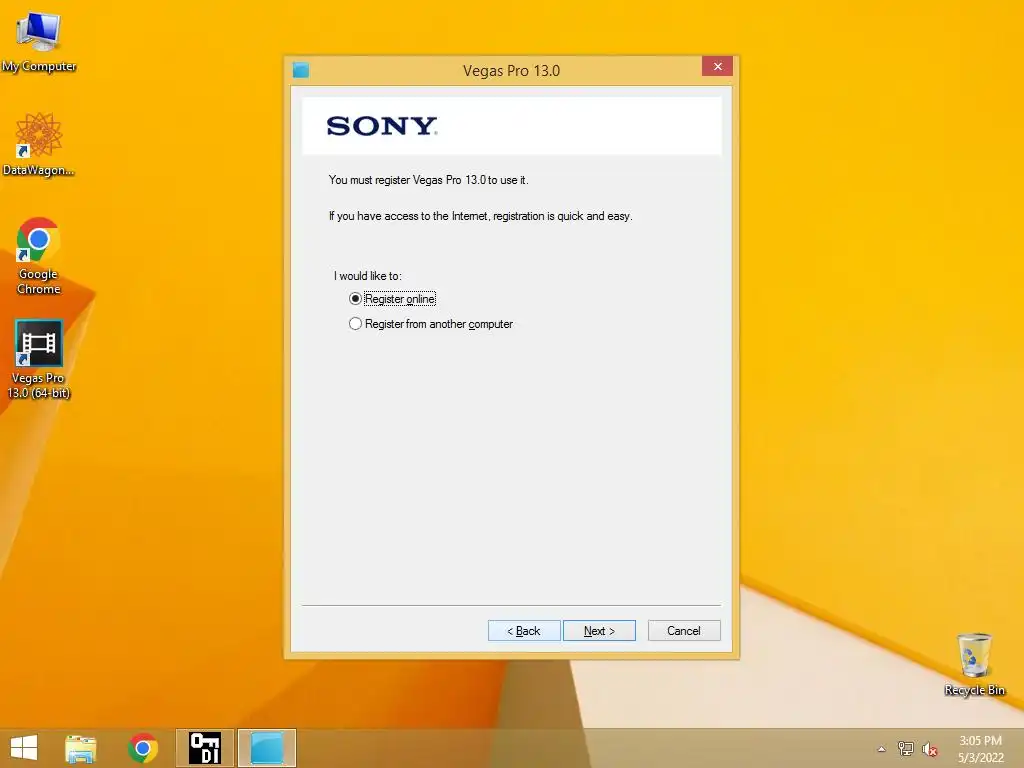This screenshot has height=768, width=1024.
Task: Close the Vegas Pro 13.0 dialog
Action: tap(717, 66)
